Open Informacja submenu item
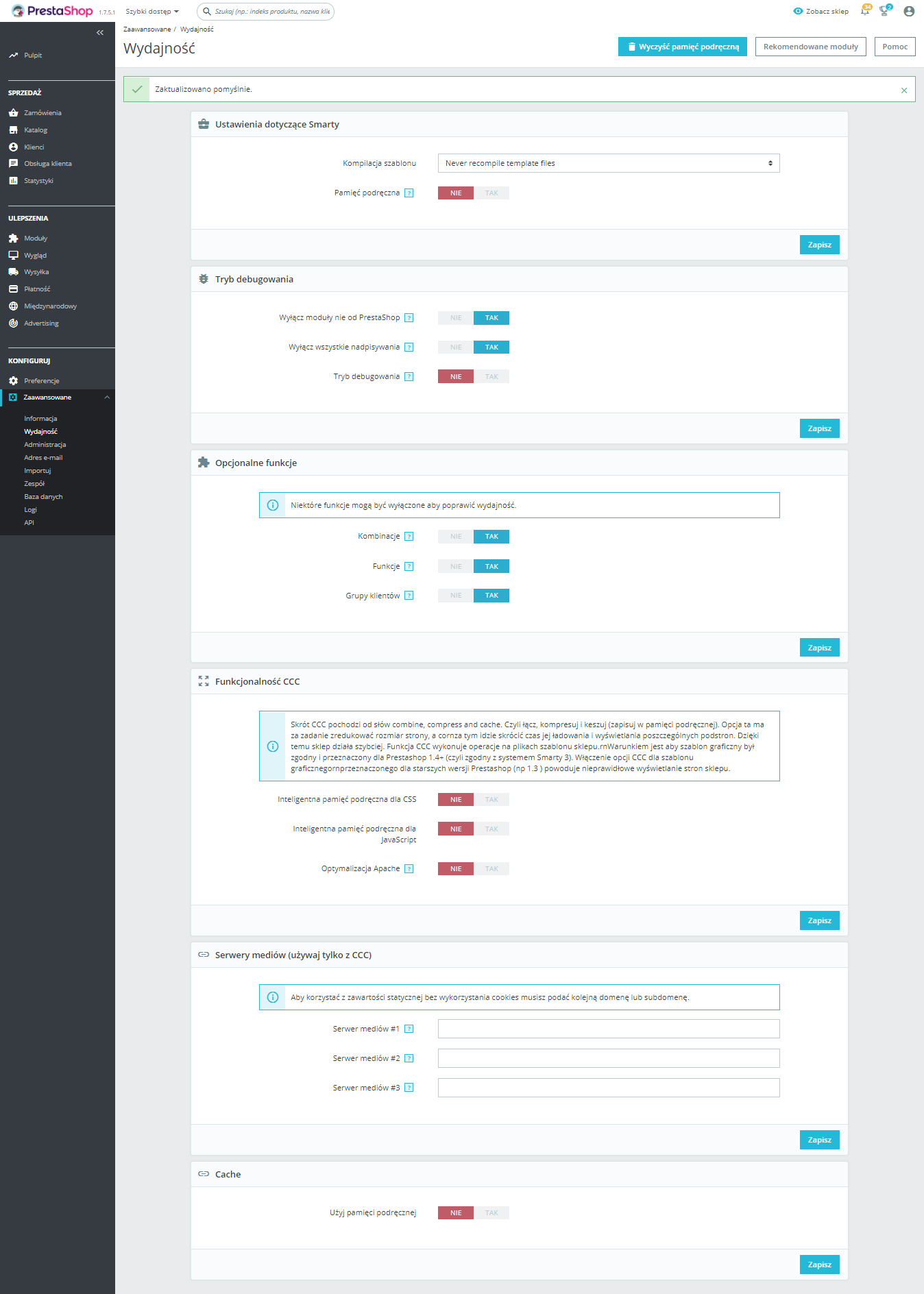 pos(40,419)
